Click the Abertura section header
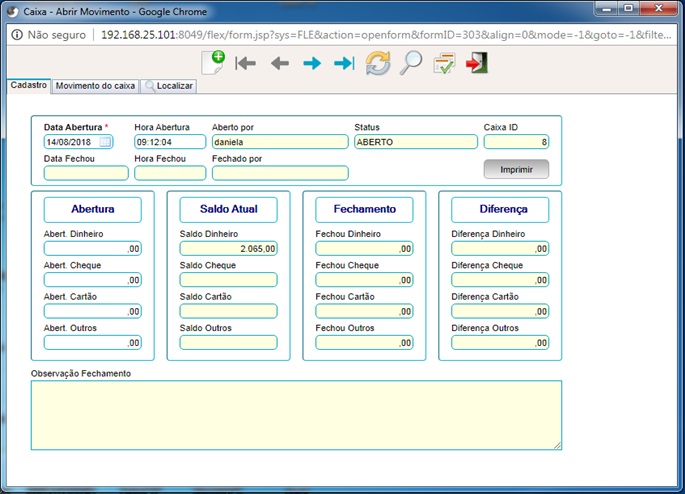The width and height of the screenshot is (685, 494). pyautogui.click(x=93, y=209)
